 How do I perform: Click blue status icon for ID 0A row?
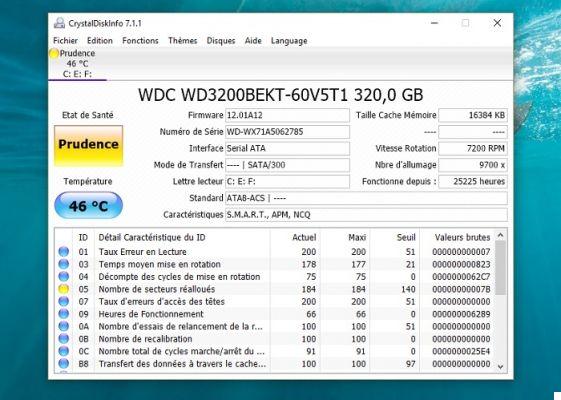coord(64,326)
